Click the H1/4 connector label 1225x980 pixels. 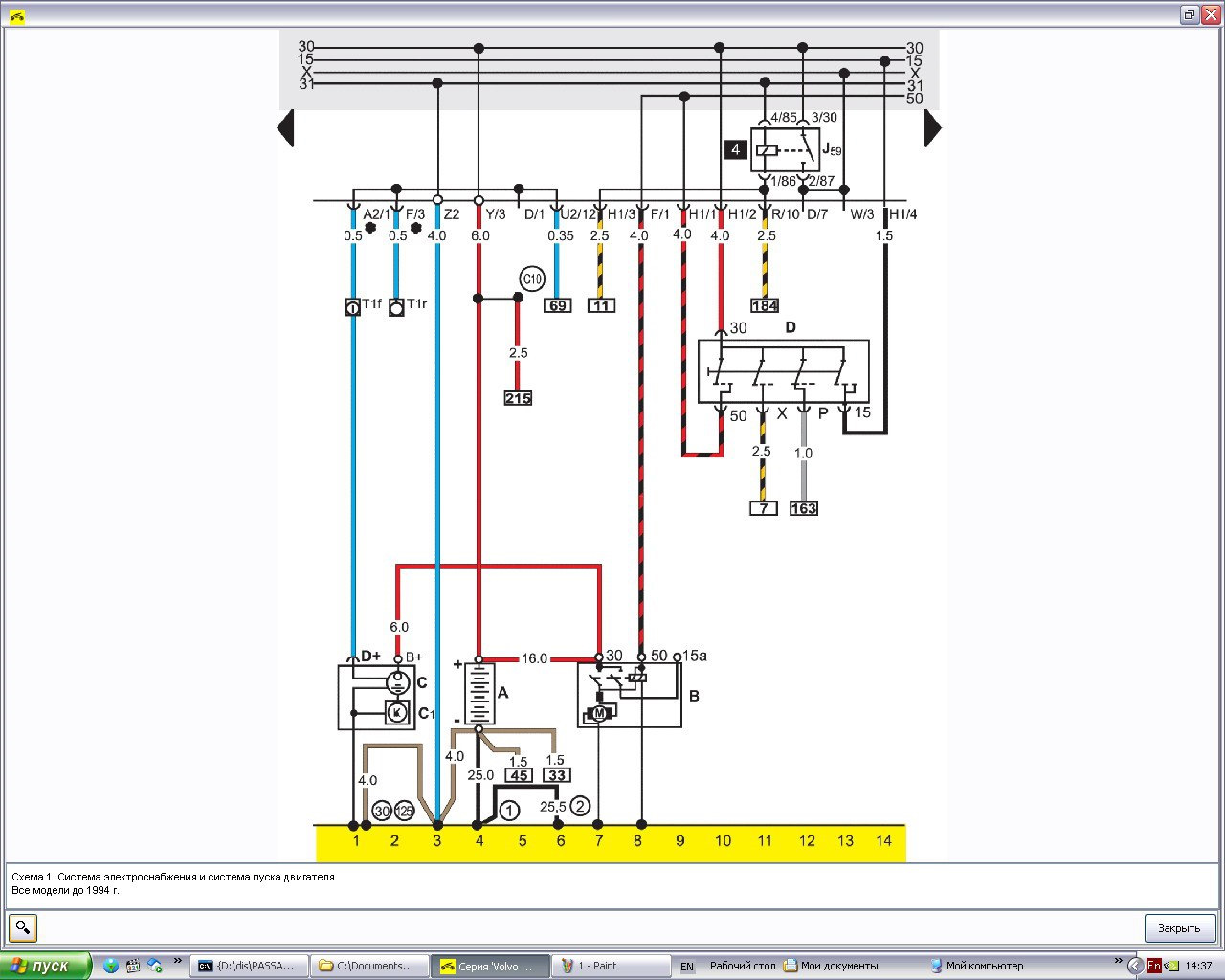(903, 214)
